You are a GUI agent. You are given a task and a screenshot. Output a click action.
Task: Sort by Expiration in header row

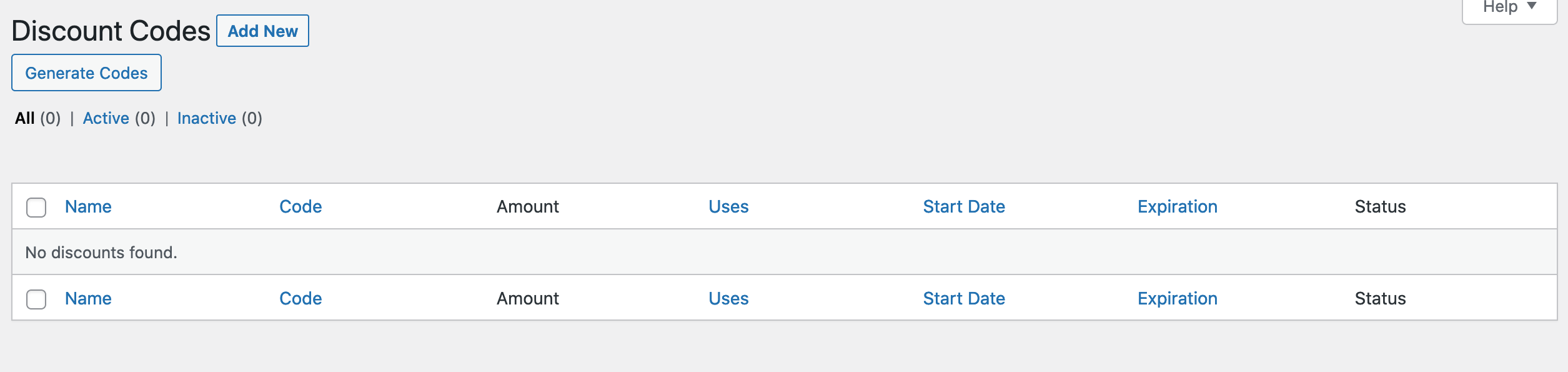pos(1177,207)
